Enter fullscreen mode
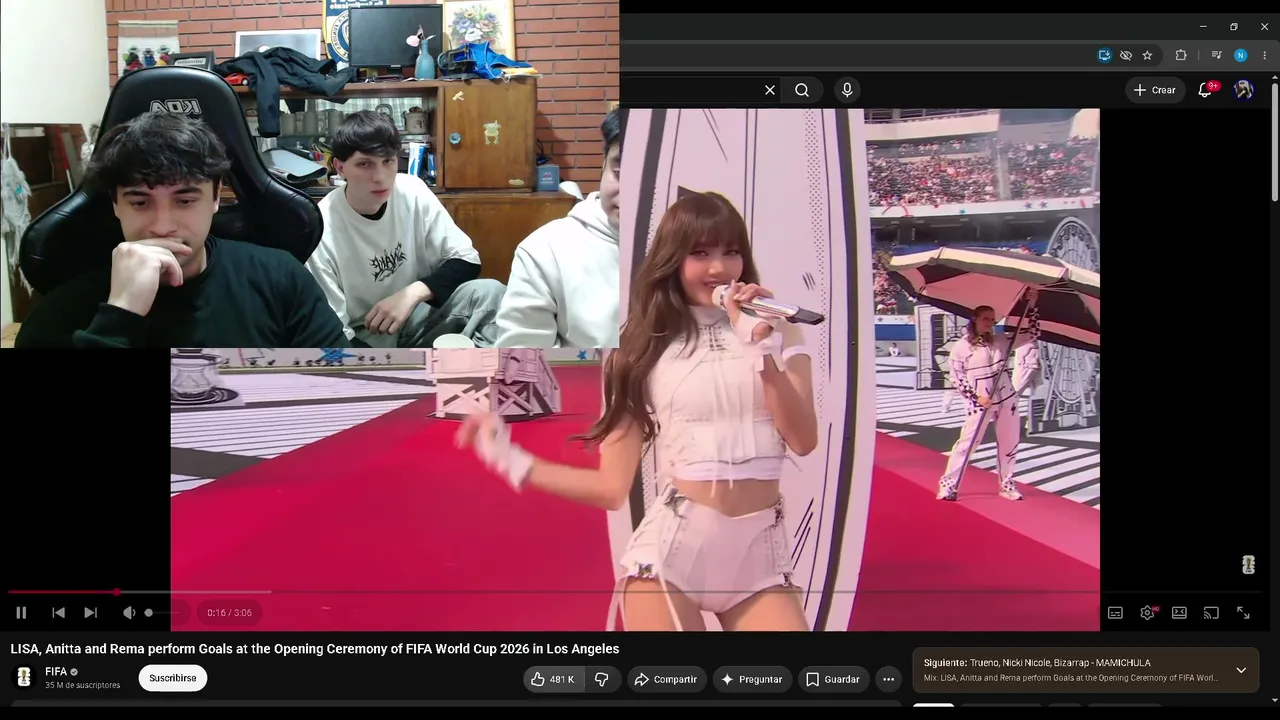The width and height of the screenshot is (1280, 720). click(1243, 613)
